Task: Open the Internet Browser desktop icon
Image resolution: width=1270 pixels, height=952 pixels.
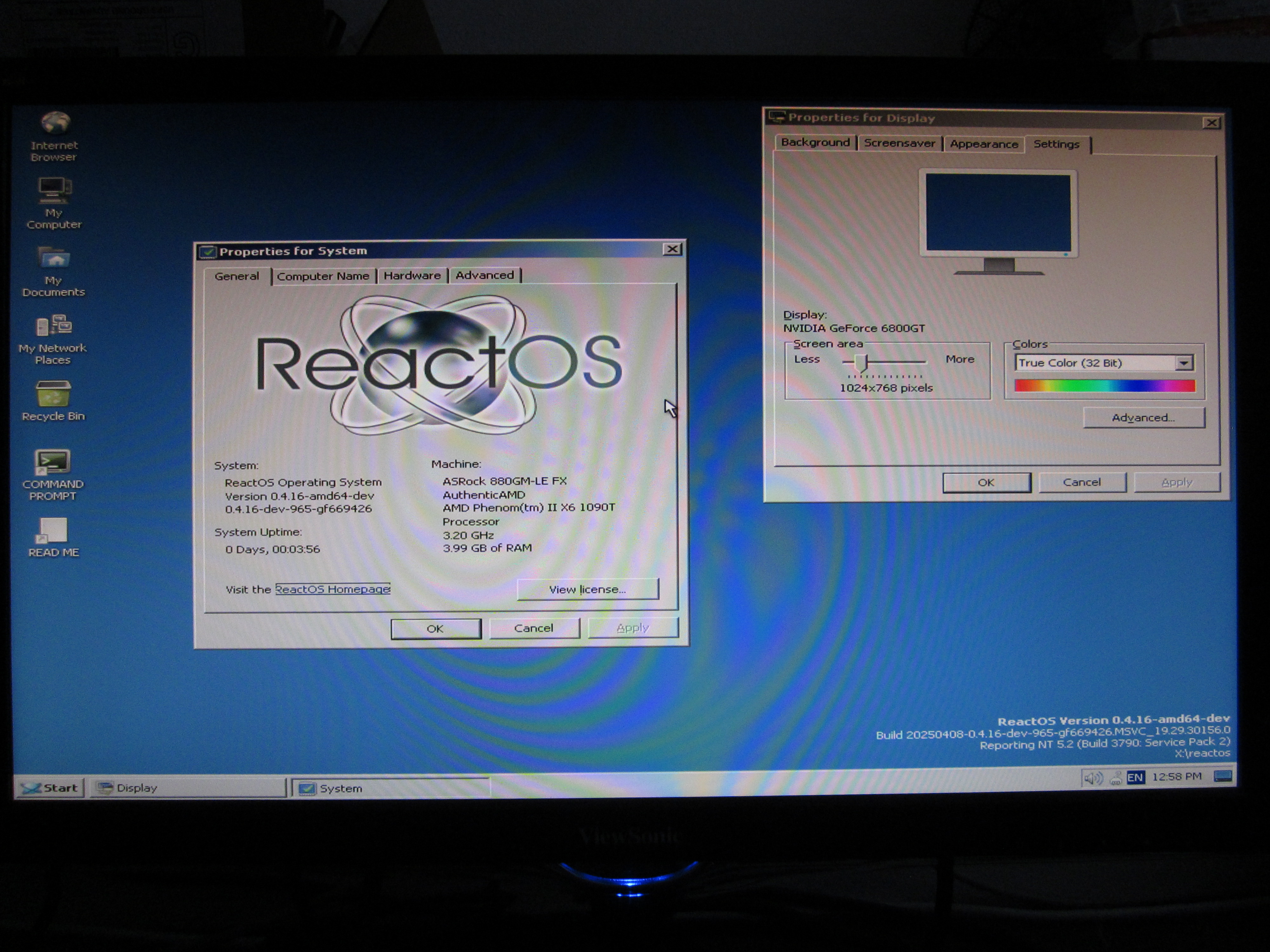Action: (x=55, y=136)
